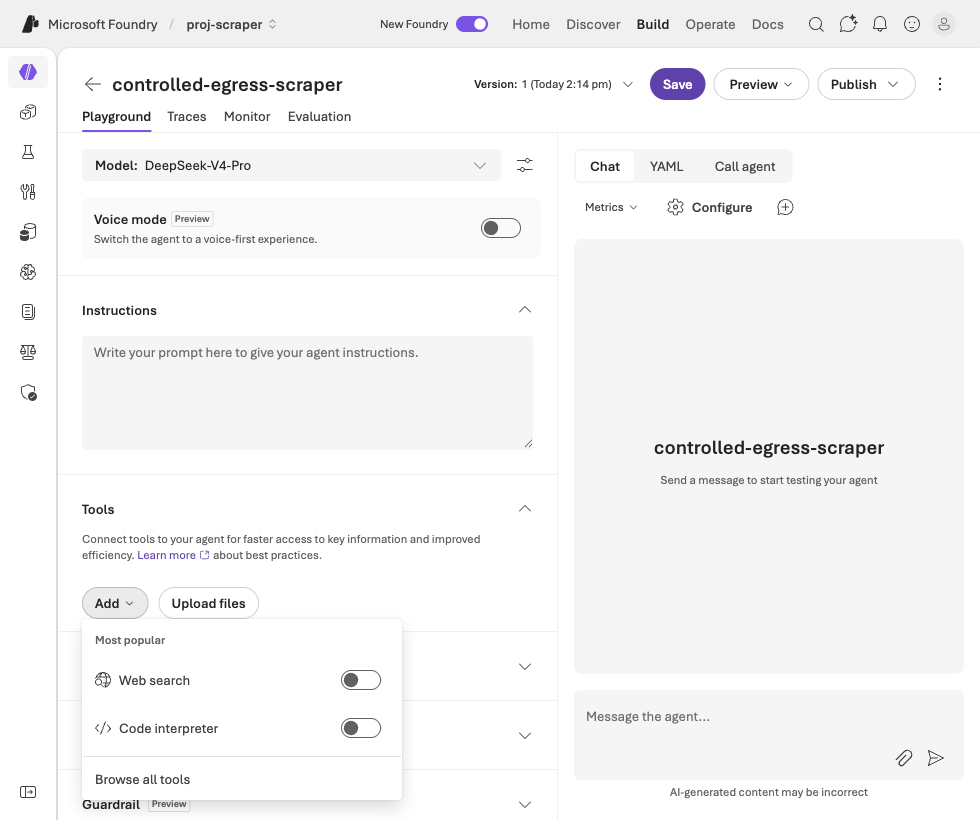Click the Configure gear icon
The width and height of the screenshot is (980, 820).
pos(675,208)
